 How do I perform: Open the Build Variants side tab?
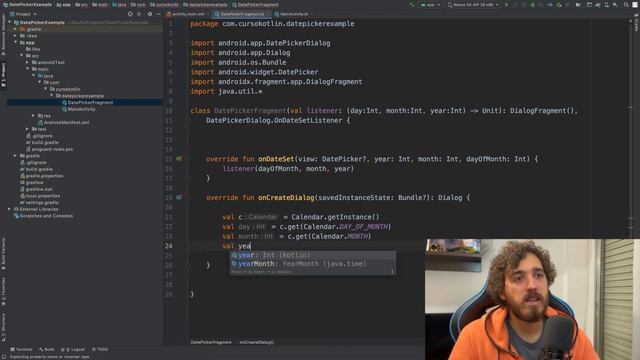pos(3,253)
